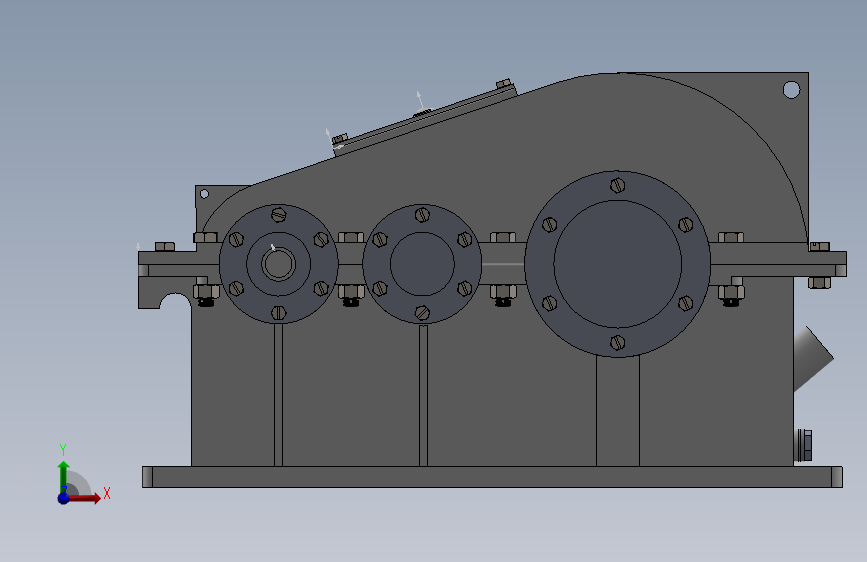The width and height of the screenshot is (867, 562).
Task: Pick the lifting hole at the upper-right housing corner
Action: tap(791, 90)
